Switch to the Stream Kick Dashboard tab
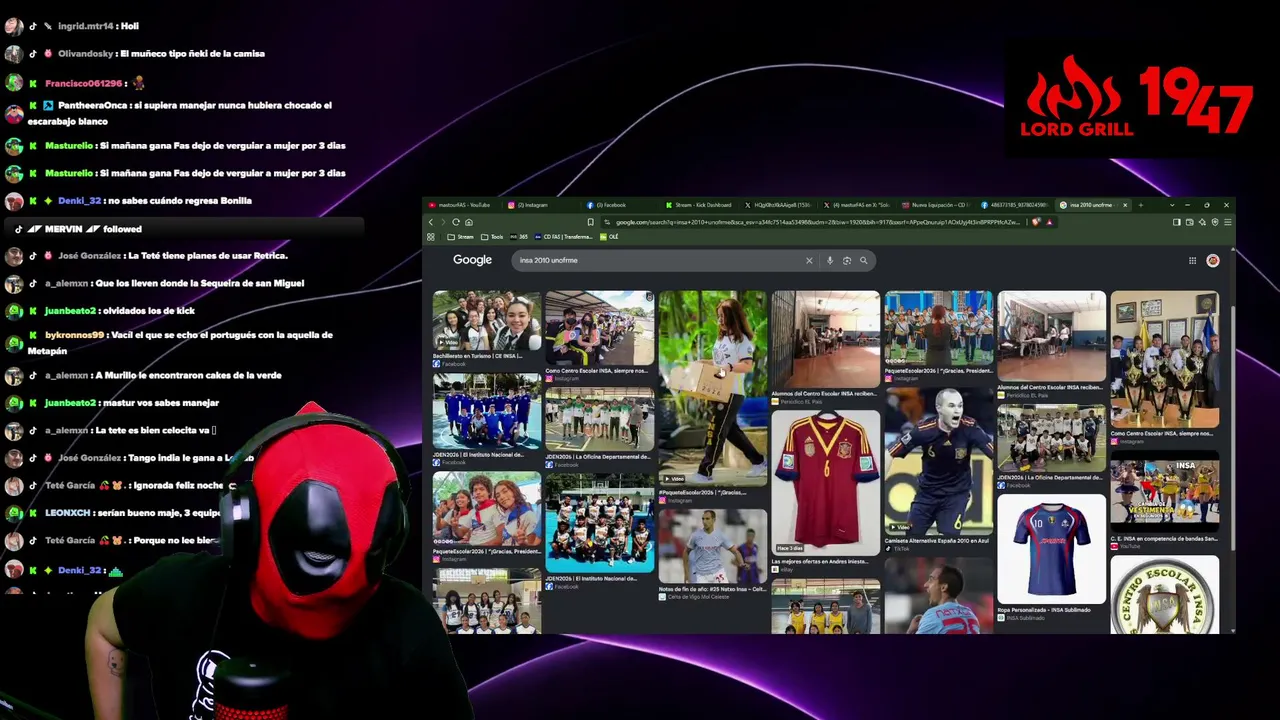The height and width of the screenshot is (720, 1280). (x=699, y=205)
